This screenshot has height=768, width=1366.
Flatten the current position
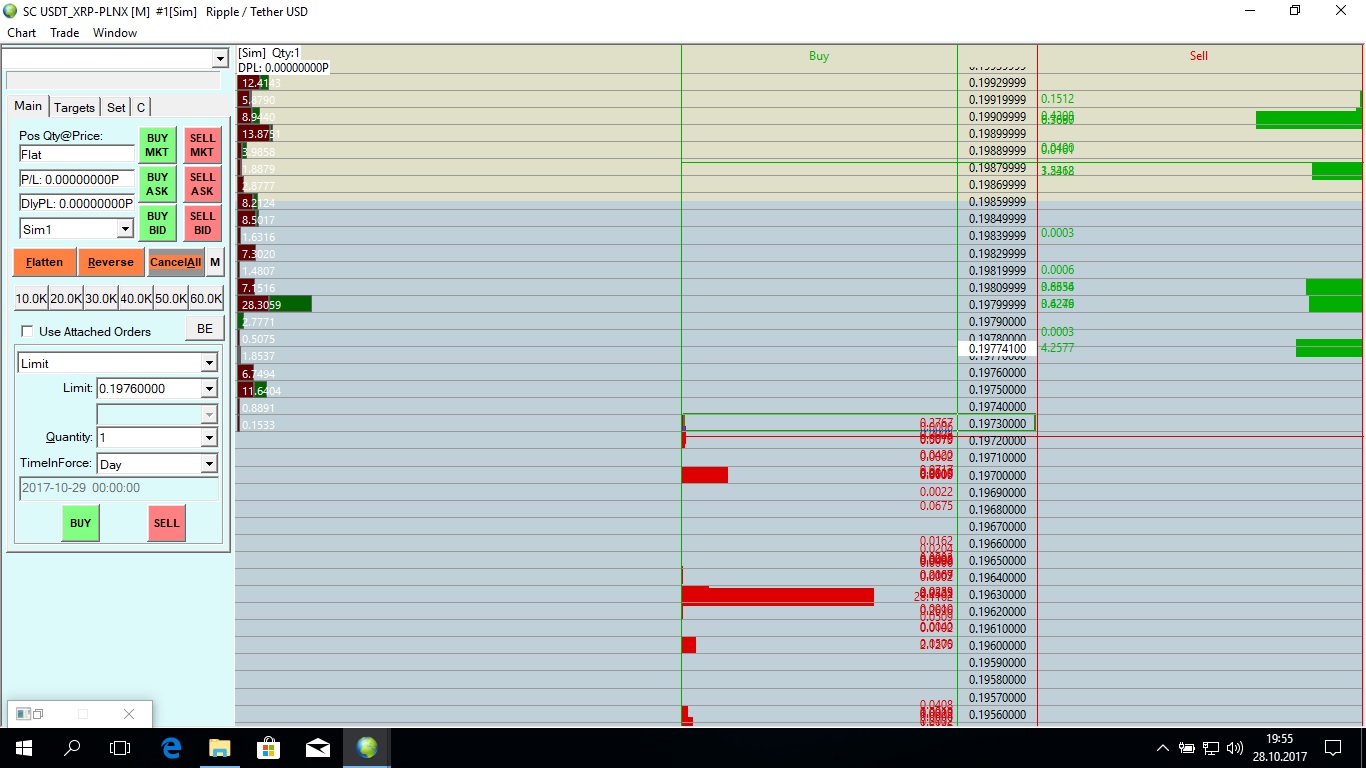pos(44,262)
